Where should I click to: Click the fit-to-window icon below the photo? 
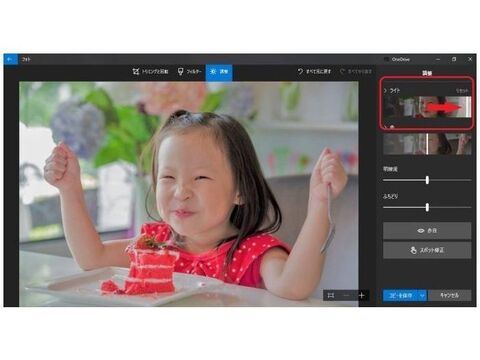tap(331, 295)
